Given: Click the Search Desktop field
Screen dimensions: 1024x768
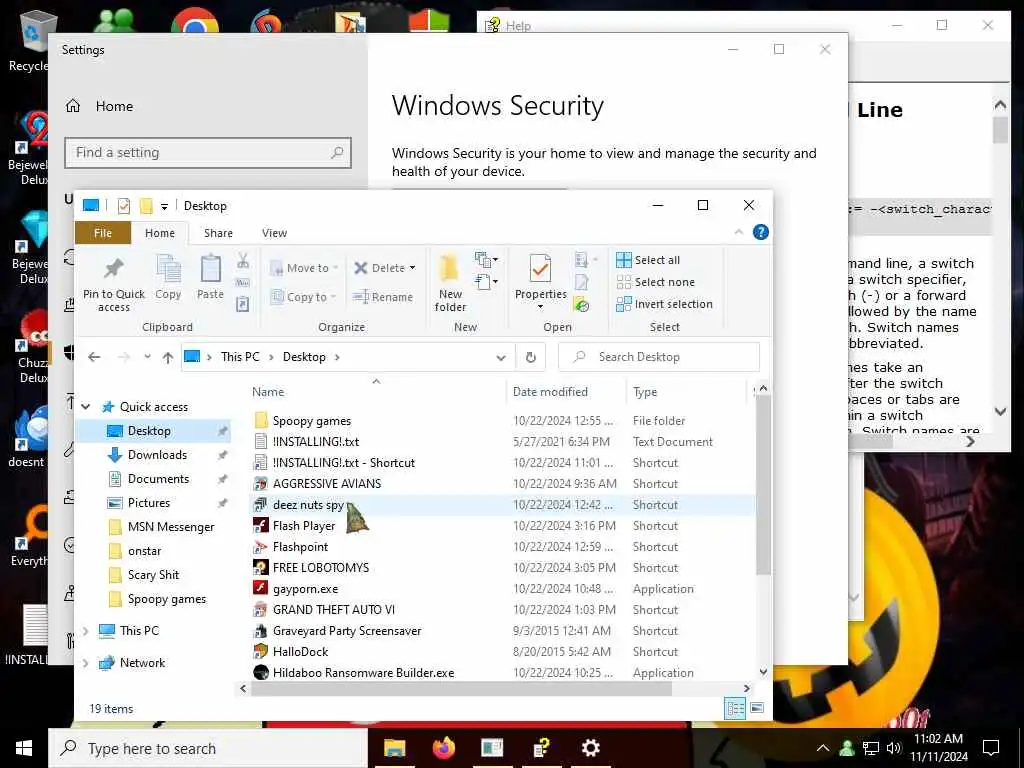Looking at the screenshot, I should (659, 357).
